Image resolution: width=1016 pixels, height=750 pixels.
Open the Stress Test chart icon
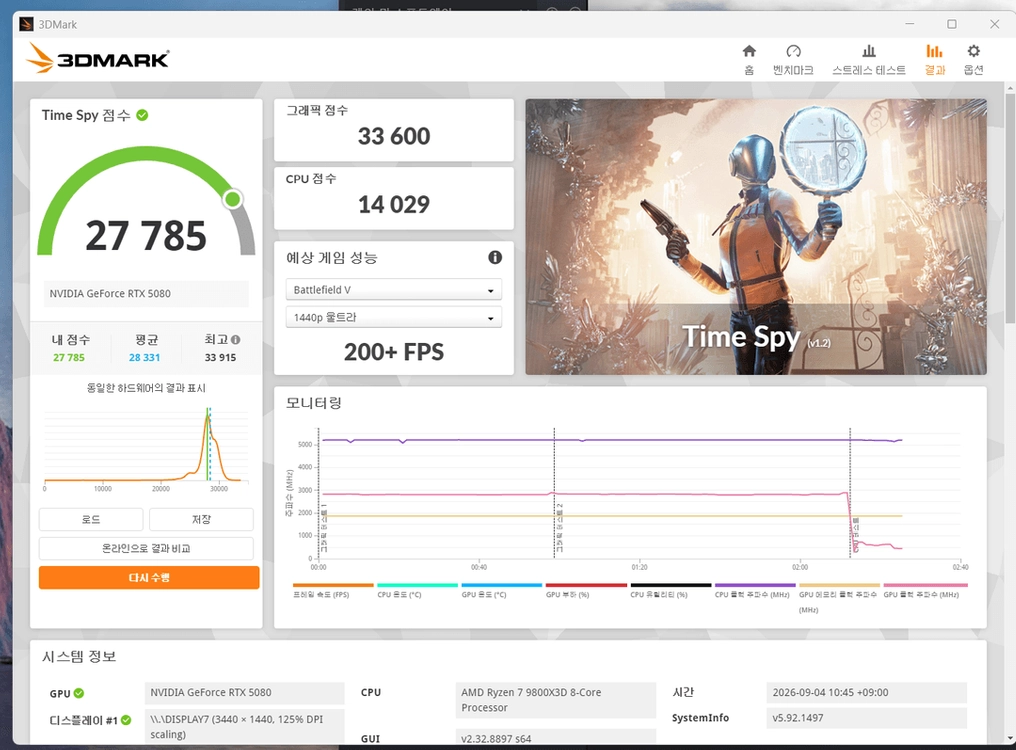coord(869,51)
